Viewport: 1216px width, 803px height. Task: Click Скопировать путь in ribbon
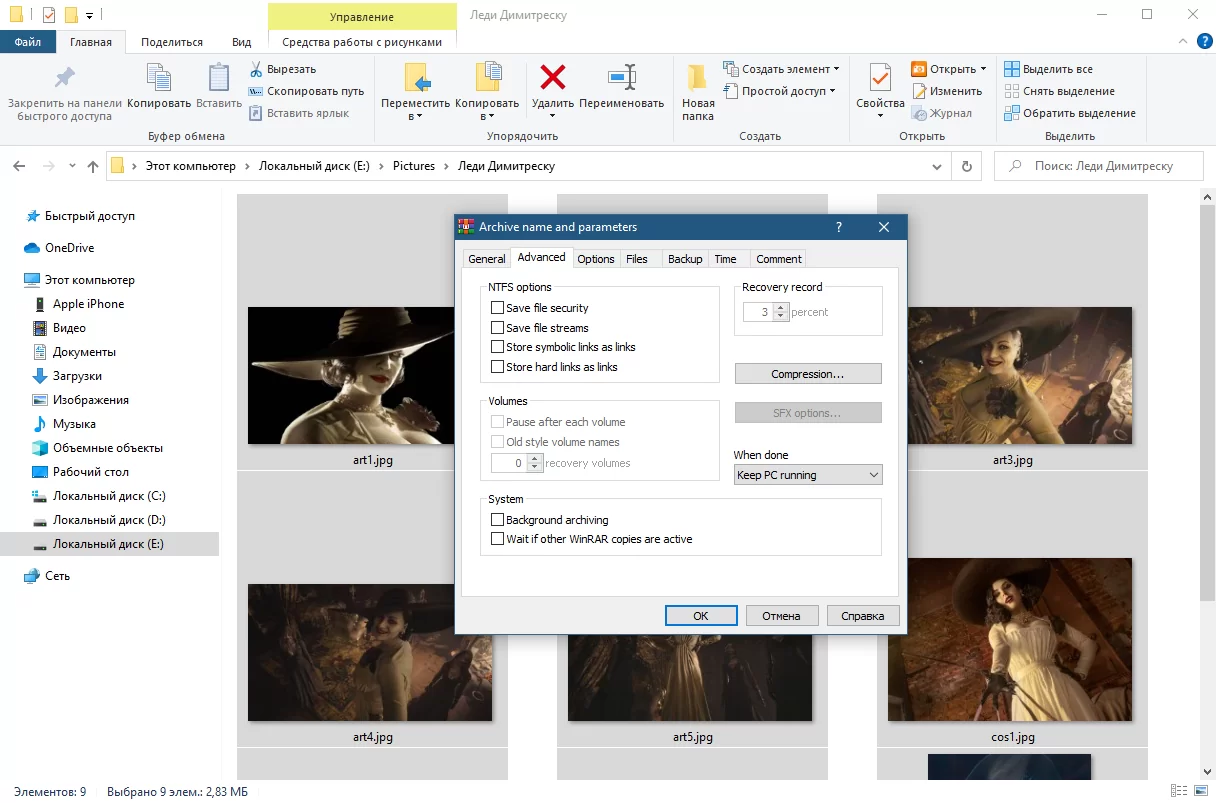coord(306,91)
